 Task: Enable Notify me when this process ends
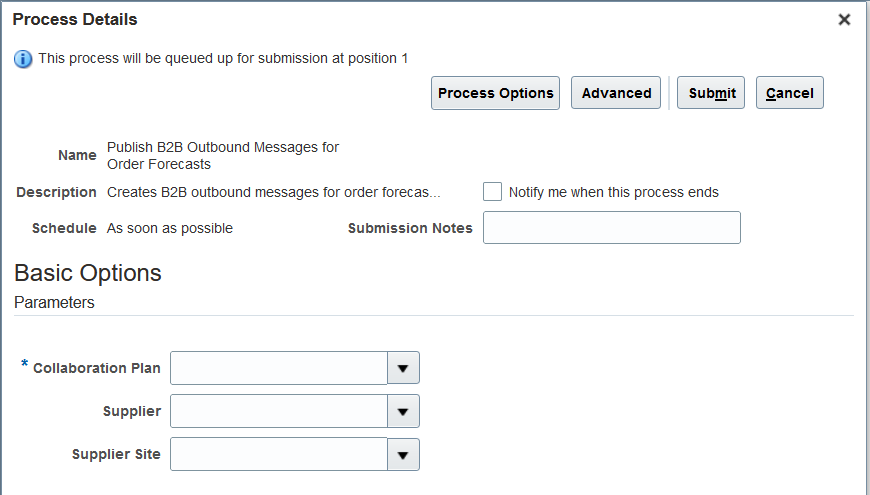(x=492, y=192)
